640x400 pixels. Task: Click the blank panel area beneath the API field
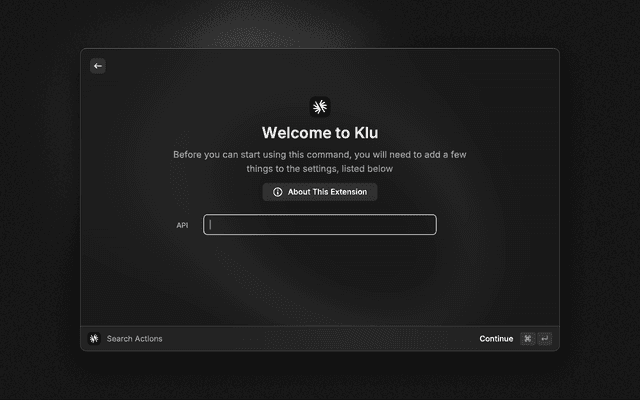click(x=320, y=282)
